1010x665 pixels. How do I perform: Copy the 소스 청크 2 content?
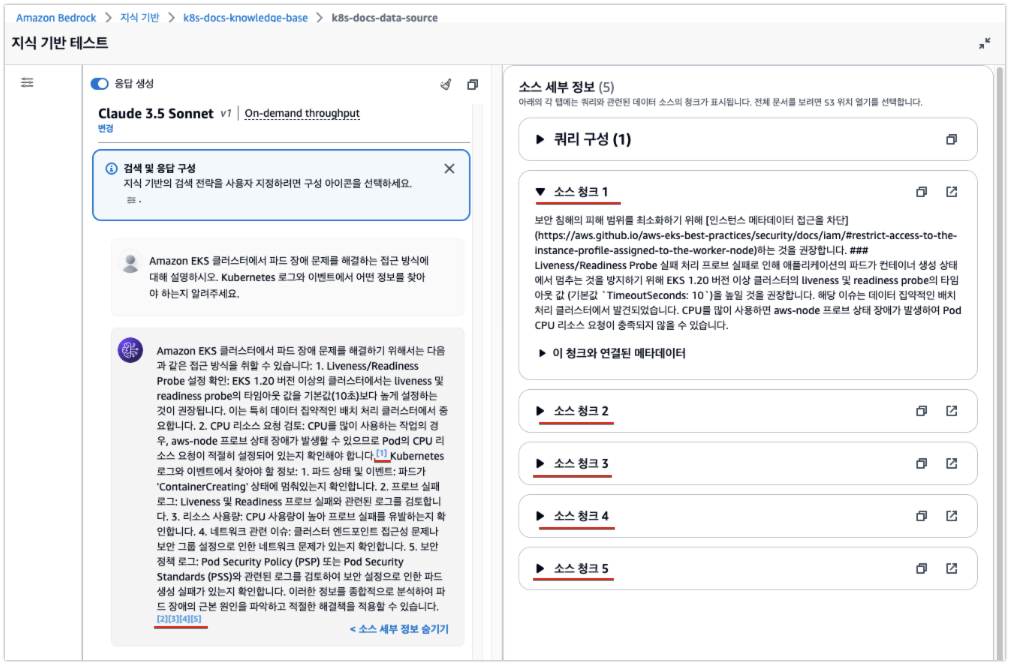pyautogui.click(x=922, y=410)
